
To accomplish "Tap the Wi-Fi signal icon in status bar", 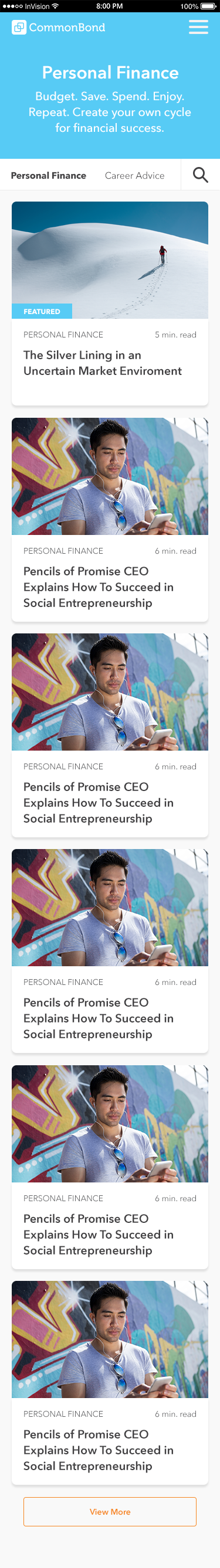I will tap(56, 6).
